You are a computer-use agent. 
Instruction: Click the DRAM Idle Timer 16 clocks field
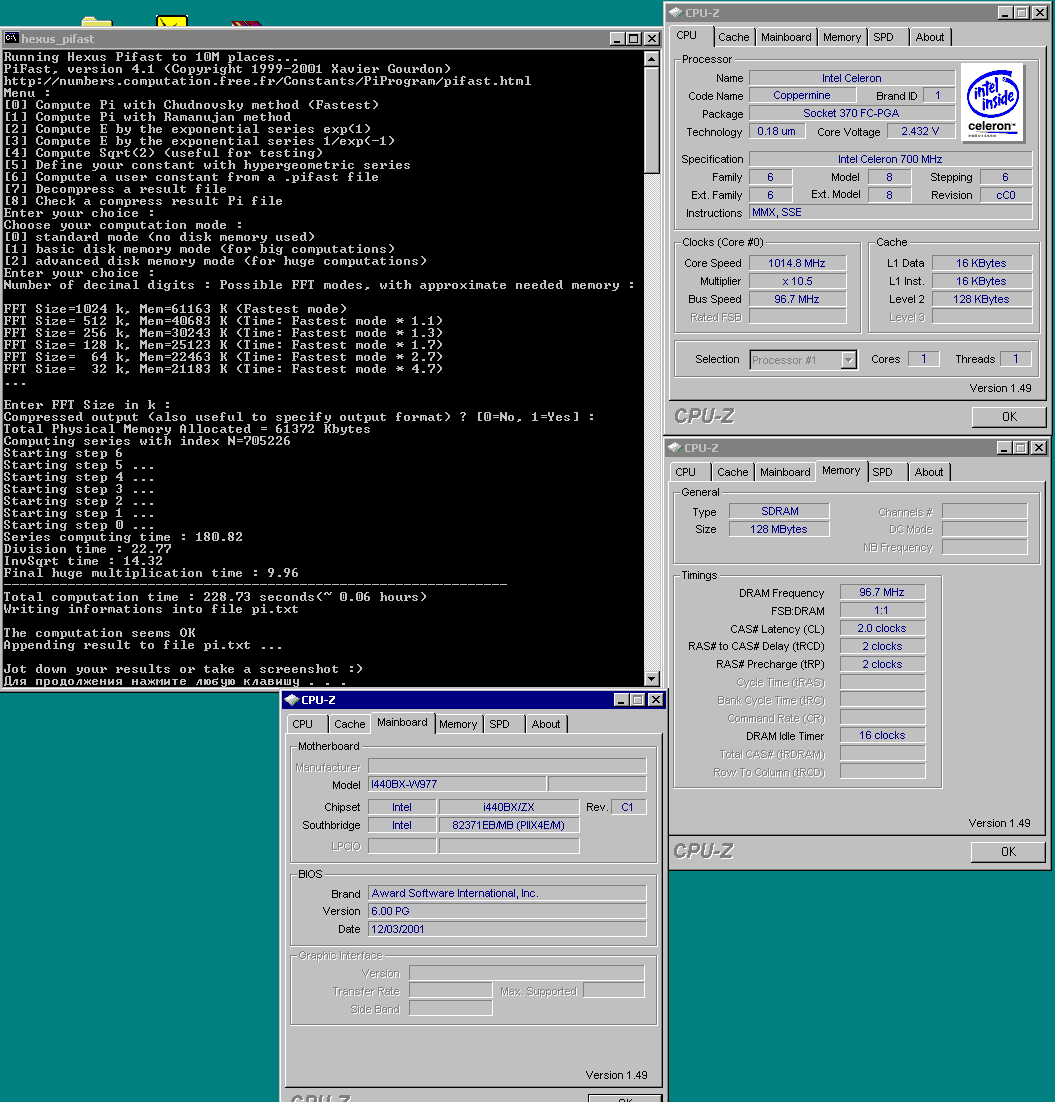[x=882, y=735]
